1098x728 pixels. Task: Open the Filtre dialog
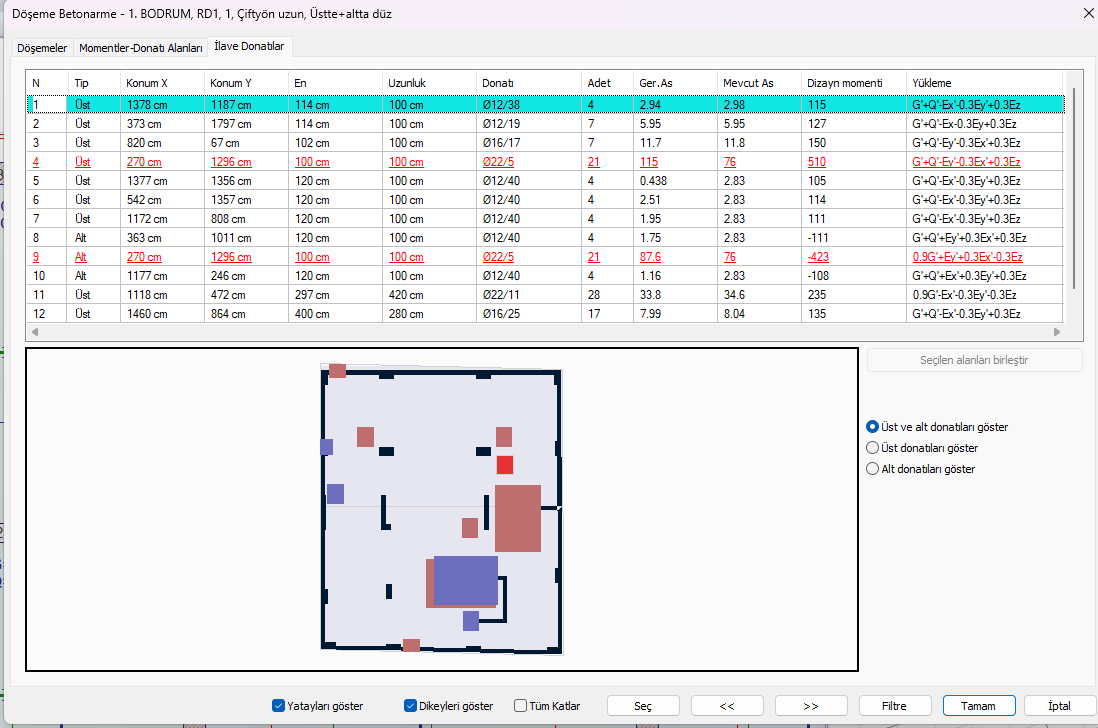pyautogui.click(x=894, y=706)
